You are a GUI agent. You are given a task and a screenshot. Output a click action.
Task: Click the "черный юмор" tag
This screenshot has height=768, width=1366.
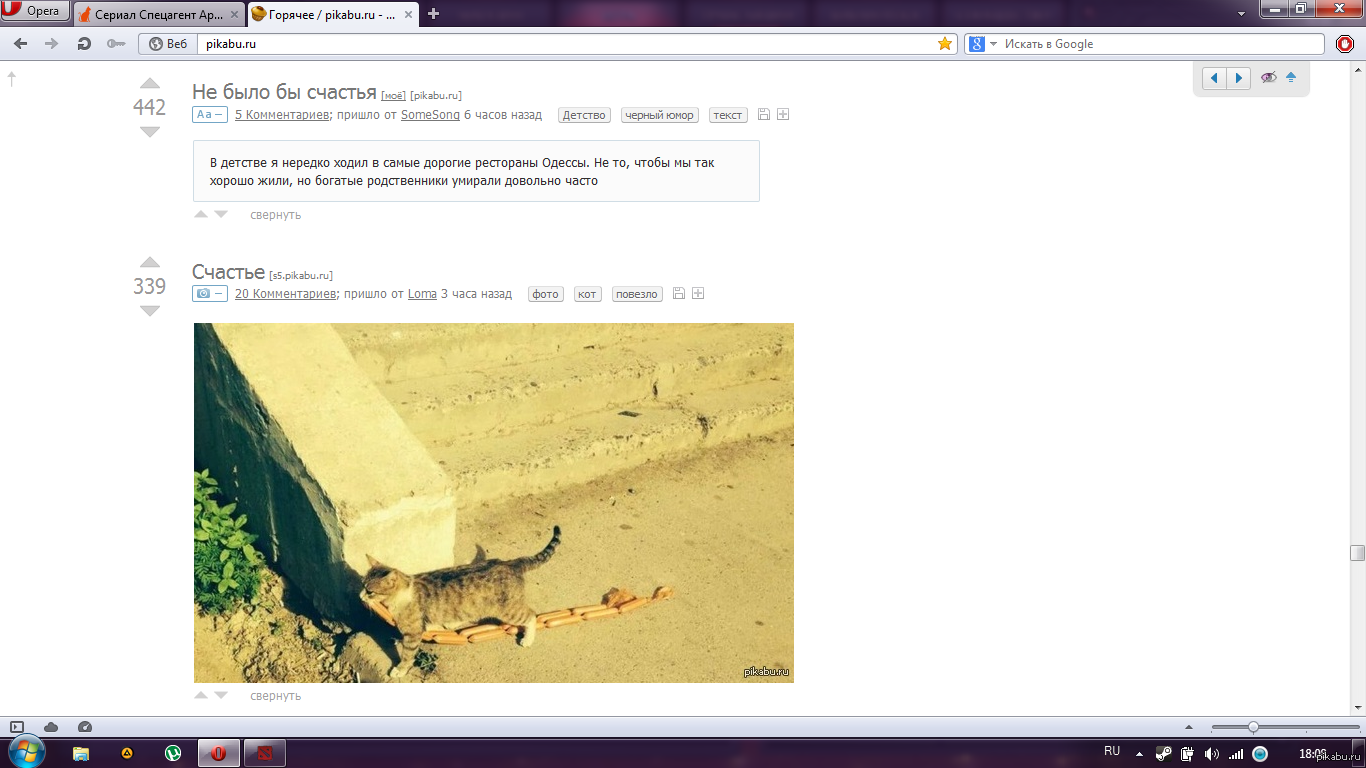point(659,115)
